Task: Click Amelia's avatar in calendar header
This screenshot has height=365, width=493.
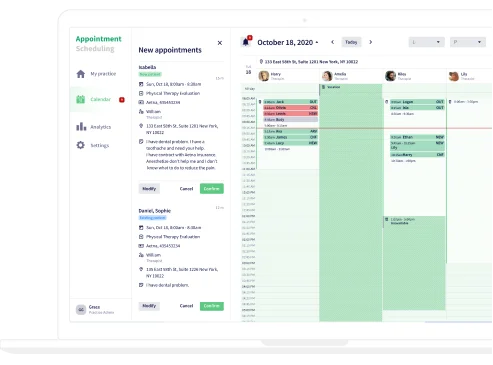Action: point(327,76)
